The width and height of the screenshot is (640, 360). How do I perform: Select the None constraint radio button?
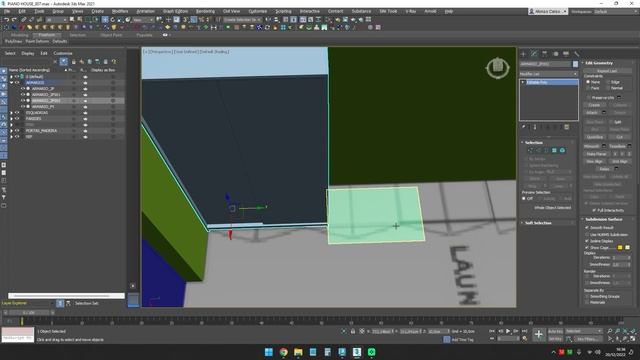588,82
